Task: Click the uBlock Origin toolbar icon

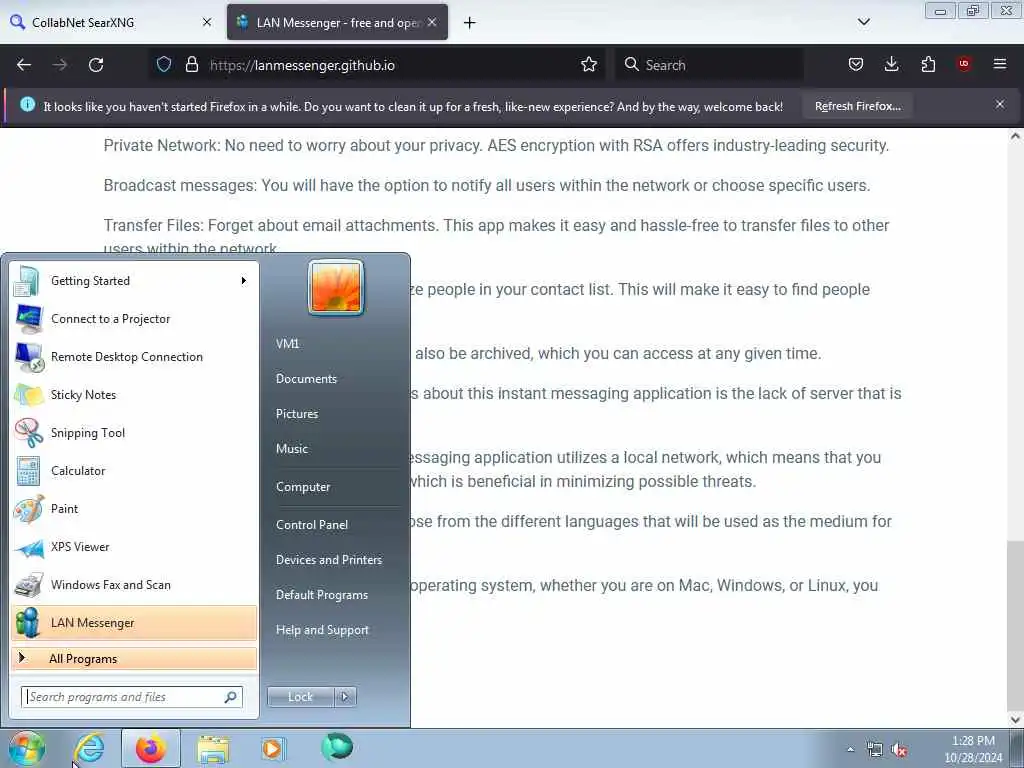Action: point(964,64)
